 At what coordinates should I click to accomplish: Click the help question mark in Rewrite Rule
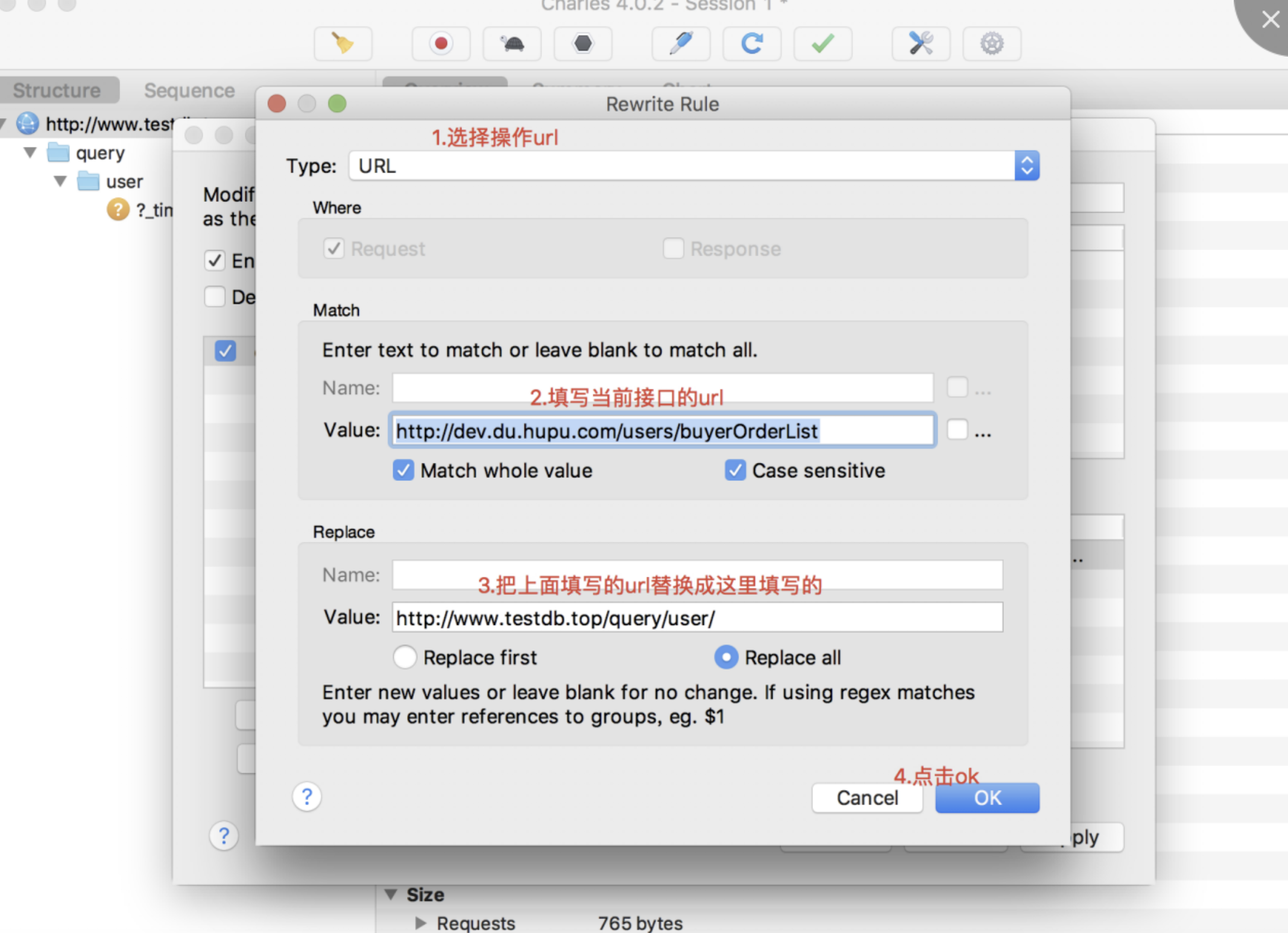point(307,797)
